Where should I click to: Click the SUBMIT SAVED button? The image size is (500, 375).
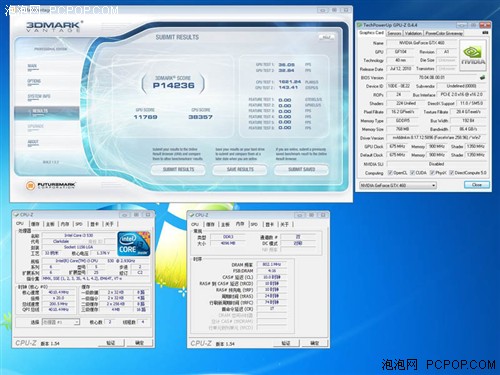tap(301, 170)
